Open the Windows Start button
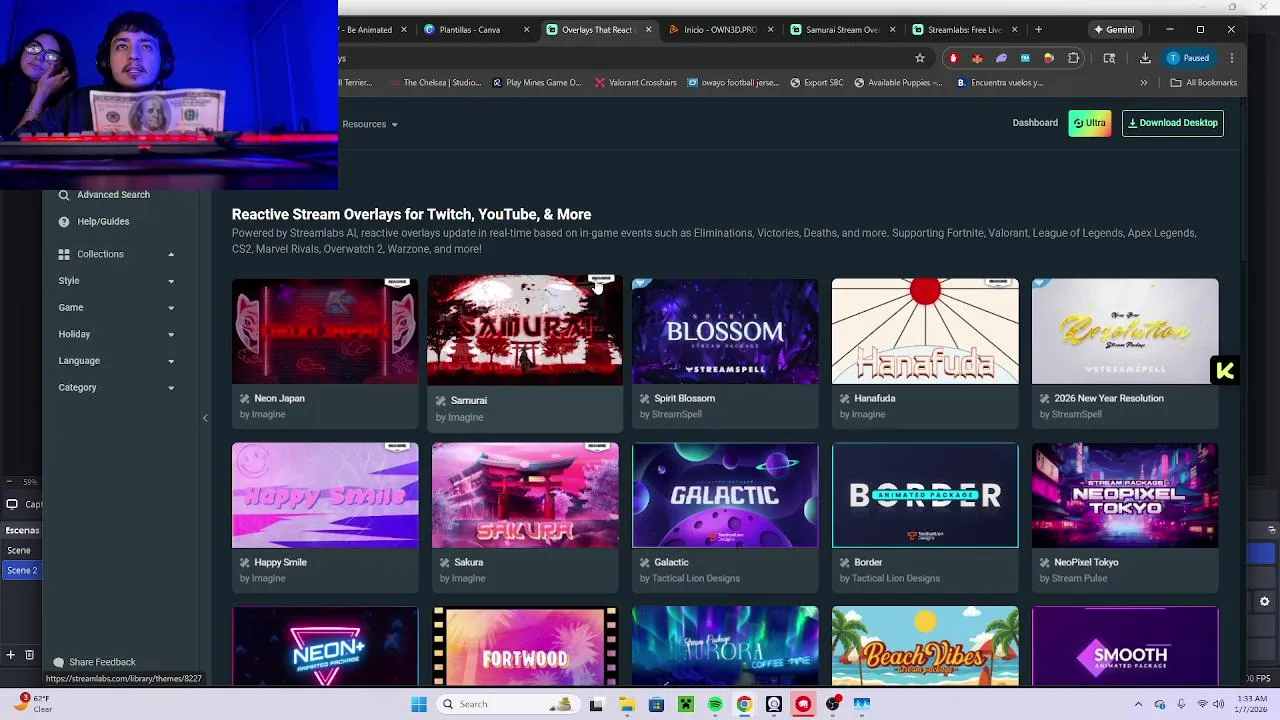 coord(419,704)
